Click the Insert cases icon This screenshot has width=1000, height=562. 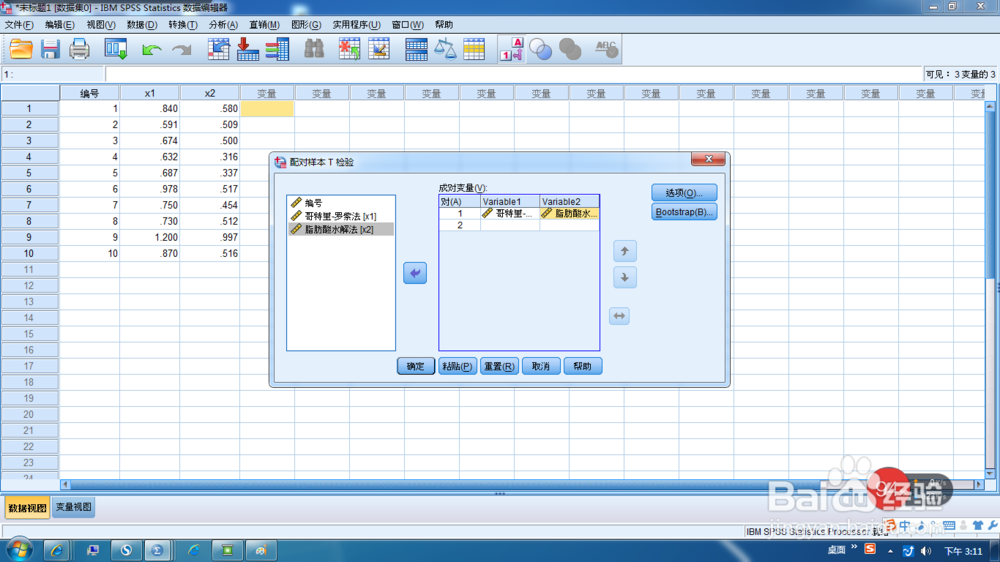(x=349, y=49)
